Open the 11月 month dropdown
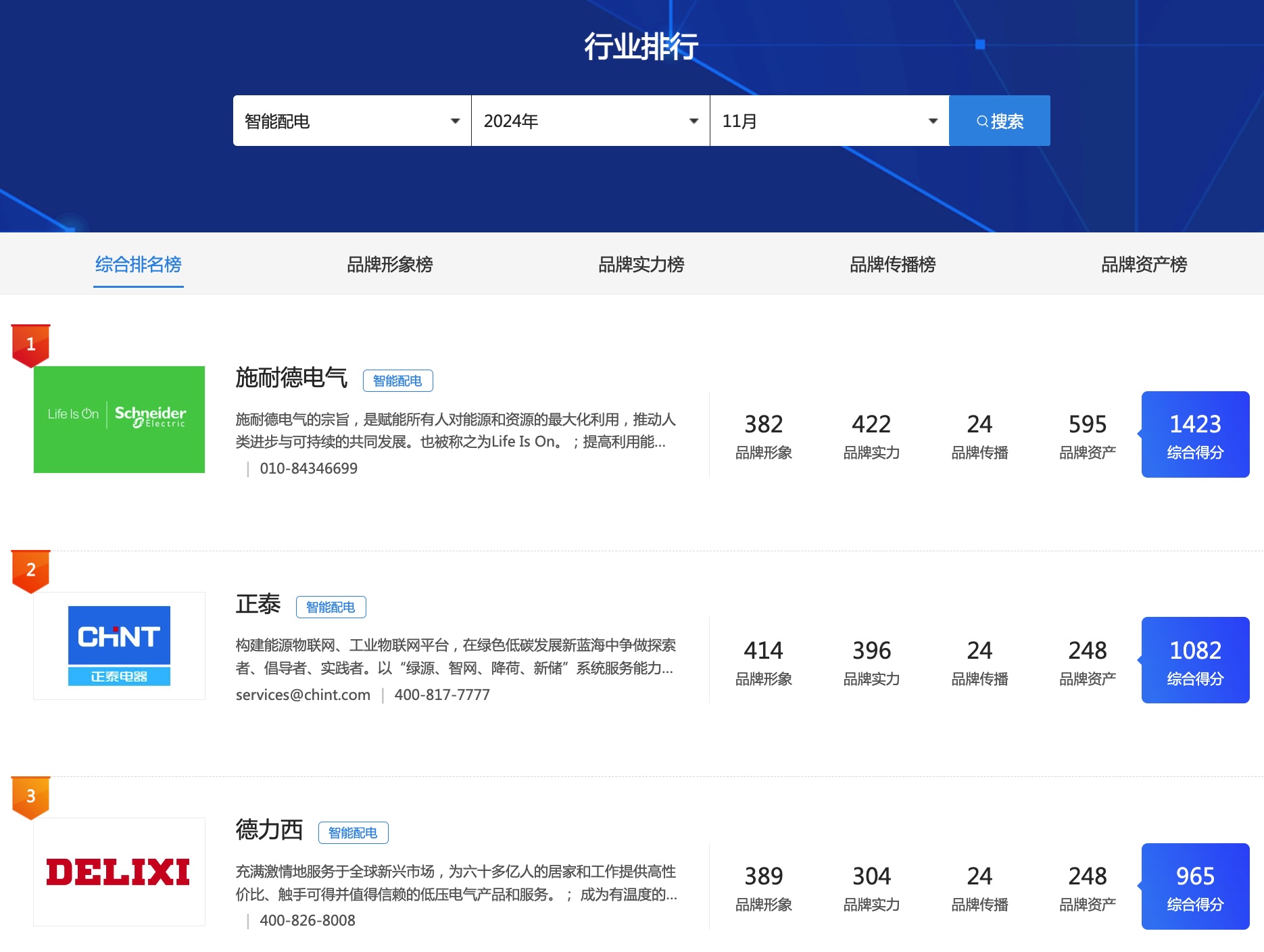 (x=829, y=121)
